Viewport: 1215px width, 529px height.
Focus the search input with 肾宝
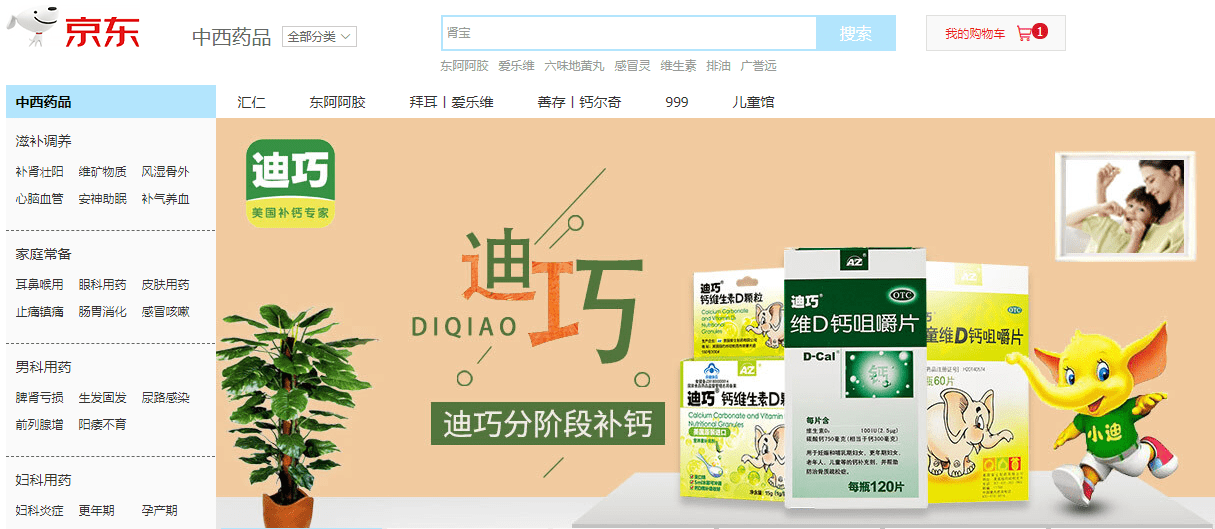(x=629, y=33)
